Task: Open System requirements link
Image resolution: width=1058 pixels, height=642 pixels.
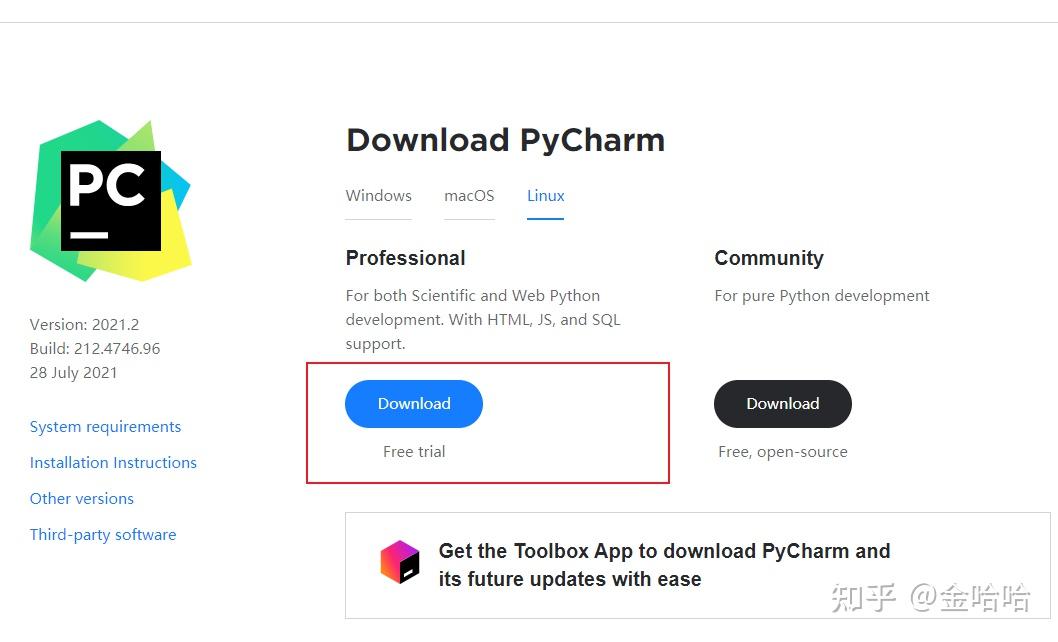Action: pyautogui.click(x=105, y=426)
